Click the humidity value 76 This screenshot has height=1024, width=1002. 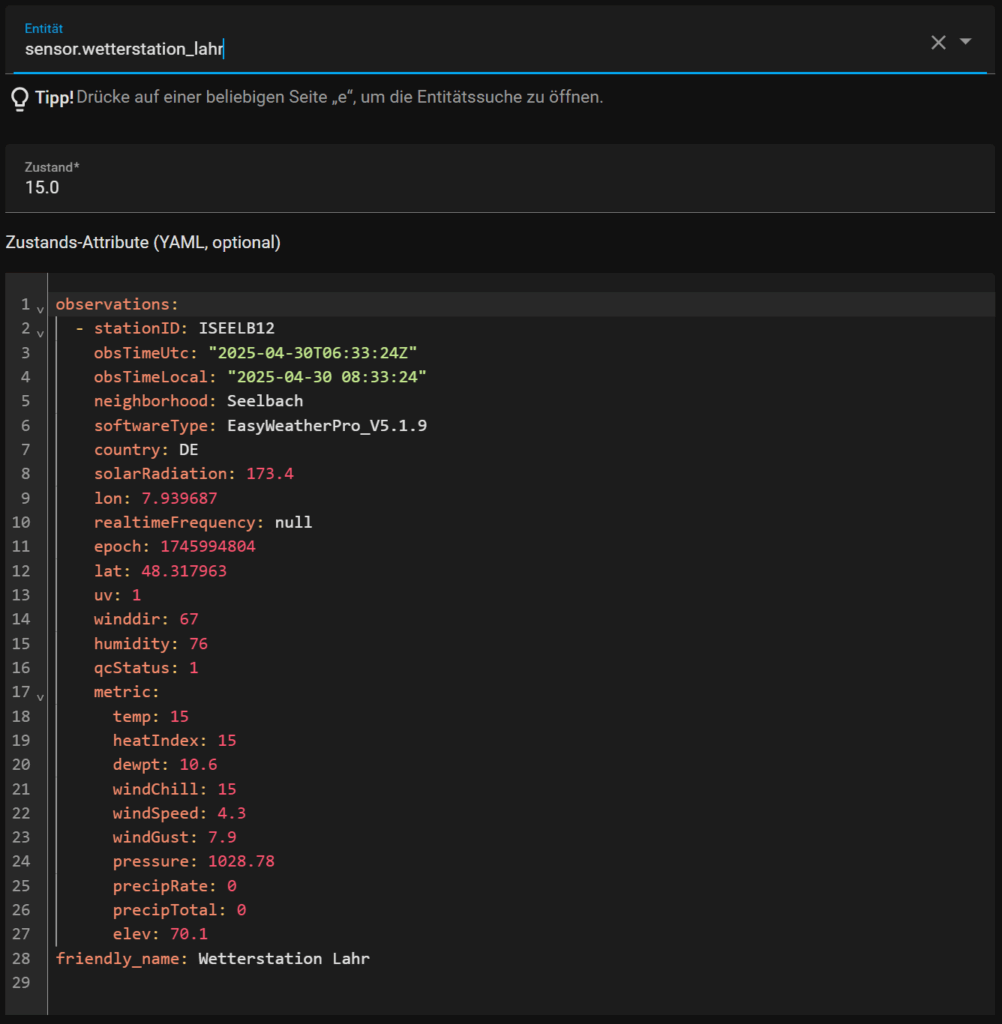(198, 644)
